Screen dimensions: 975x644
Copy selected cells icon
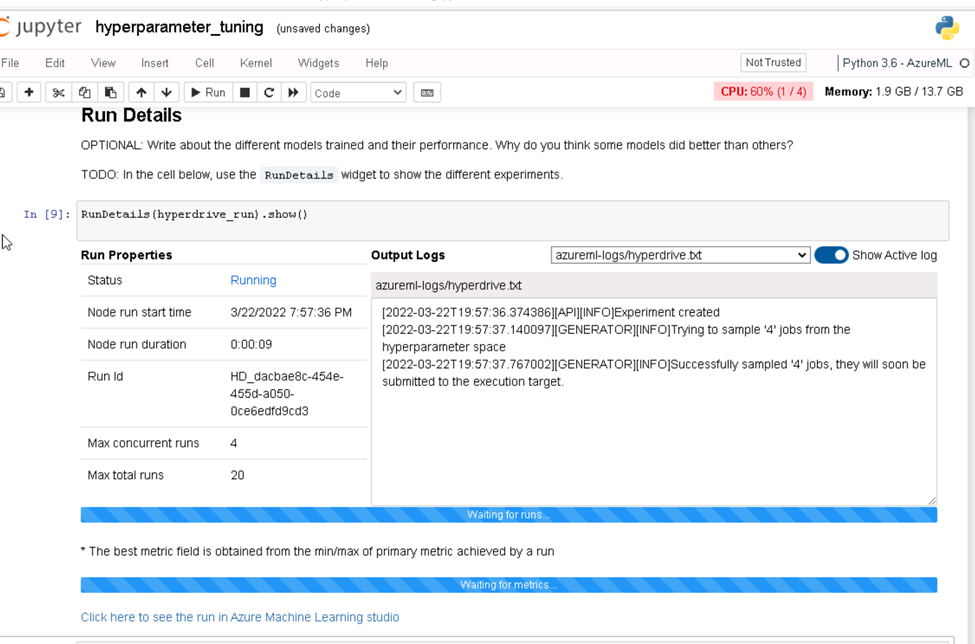click(x=85, y=93)
